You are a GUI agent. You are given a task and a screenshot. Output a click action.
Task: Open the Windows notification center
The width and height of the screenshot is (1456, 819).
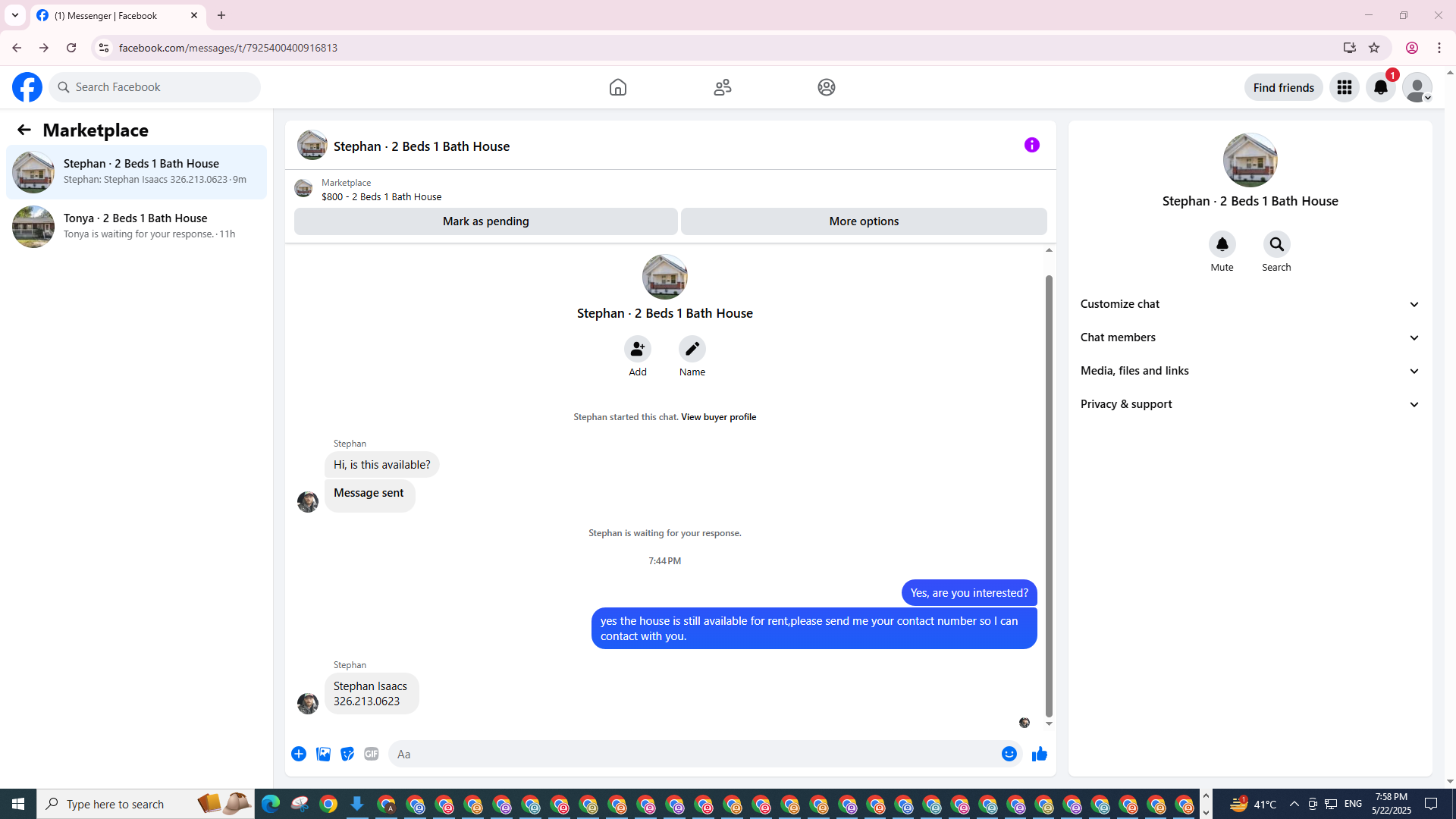[x=1432, y=804]
